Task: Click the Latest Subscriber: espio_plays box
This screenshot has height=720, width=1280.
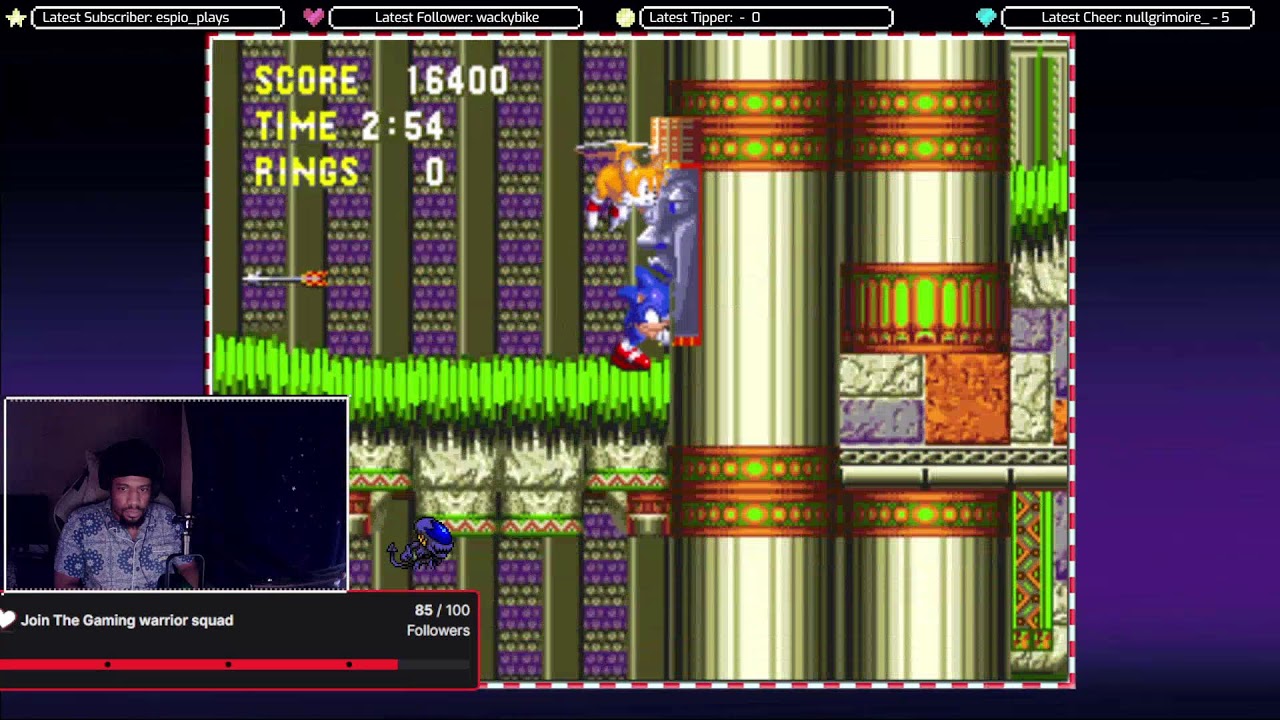Action: click(x=158, y=17)
